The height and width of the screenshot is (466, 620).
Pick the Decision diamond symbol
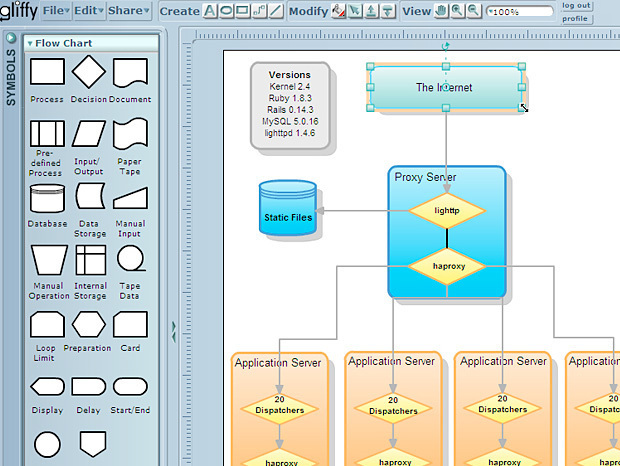[89, 72]
